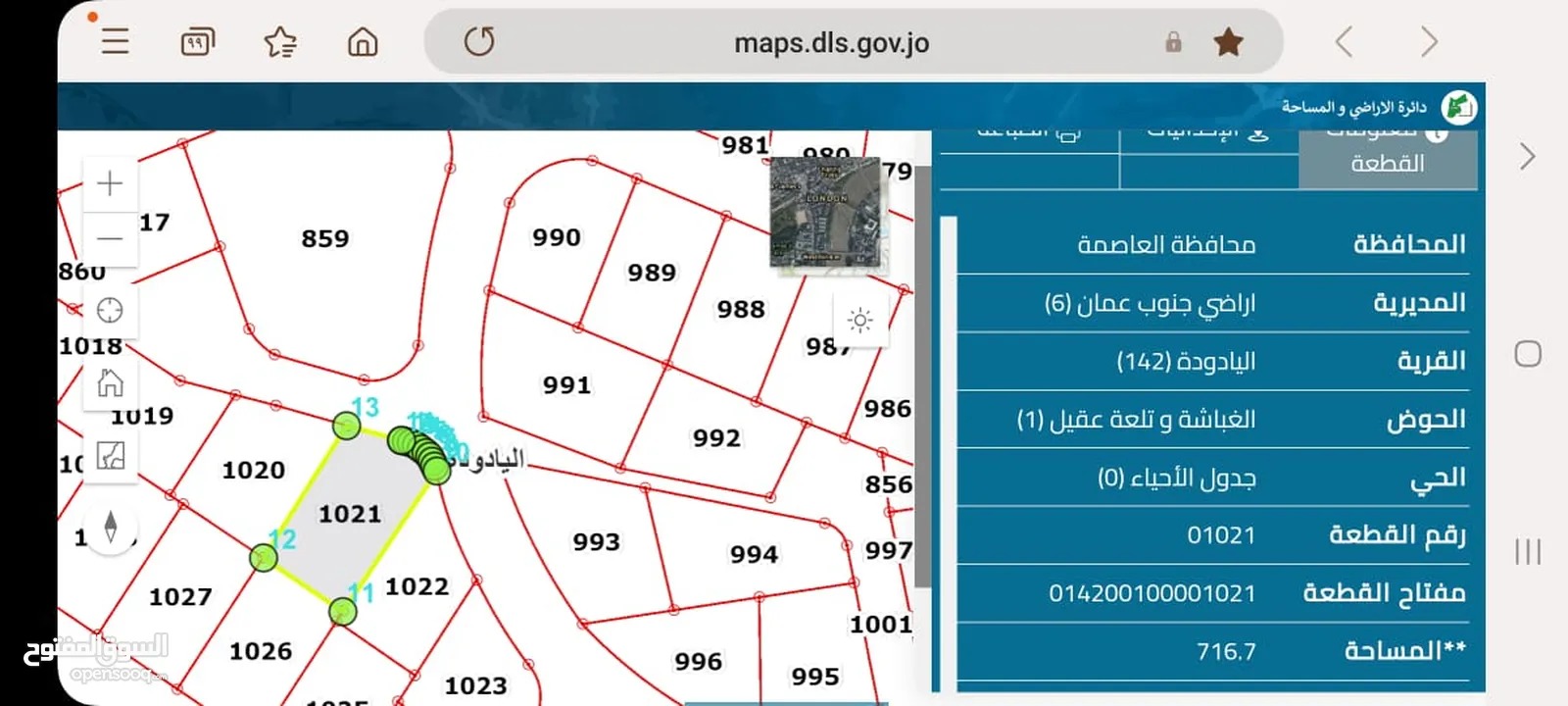The height and width of the screenshot is (706, 1568).
Task: Navigate back in the browser
Action: (1344, 42)
